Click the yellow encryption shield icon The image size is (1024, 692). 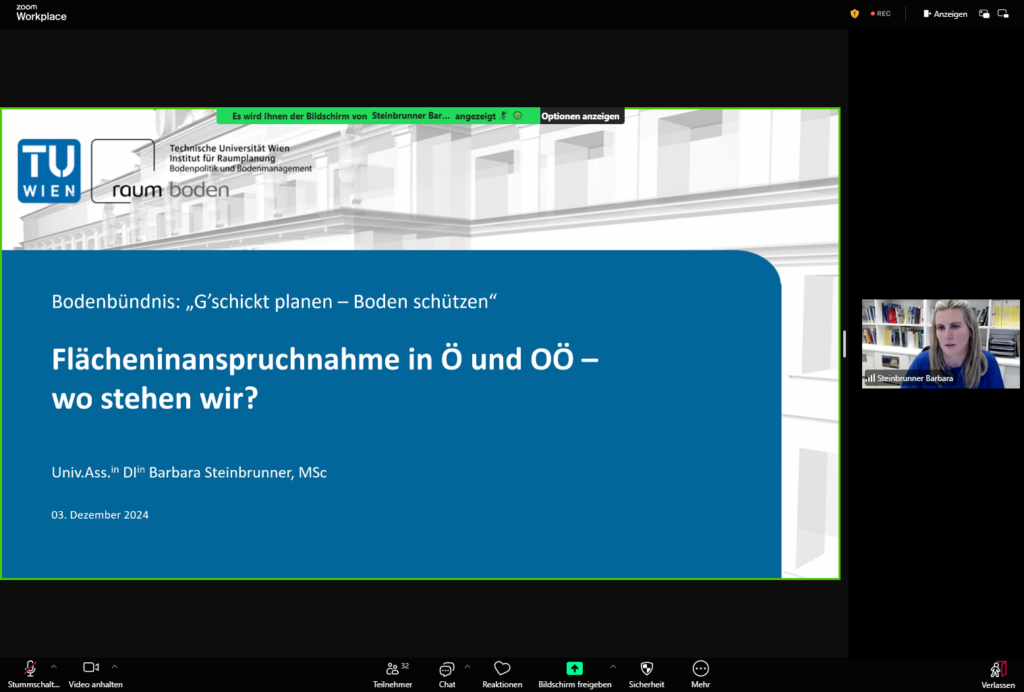(854, 14)
